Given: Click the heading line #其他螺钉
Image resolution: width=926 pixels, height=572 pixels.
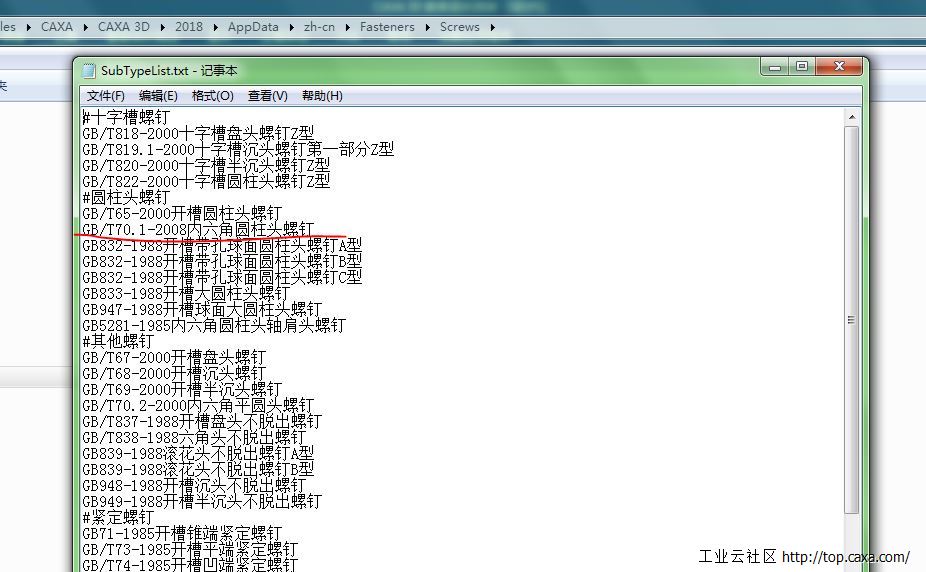Looking at the screenshot, I should click(x=118, y=341).
